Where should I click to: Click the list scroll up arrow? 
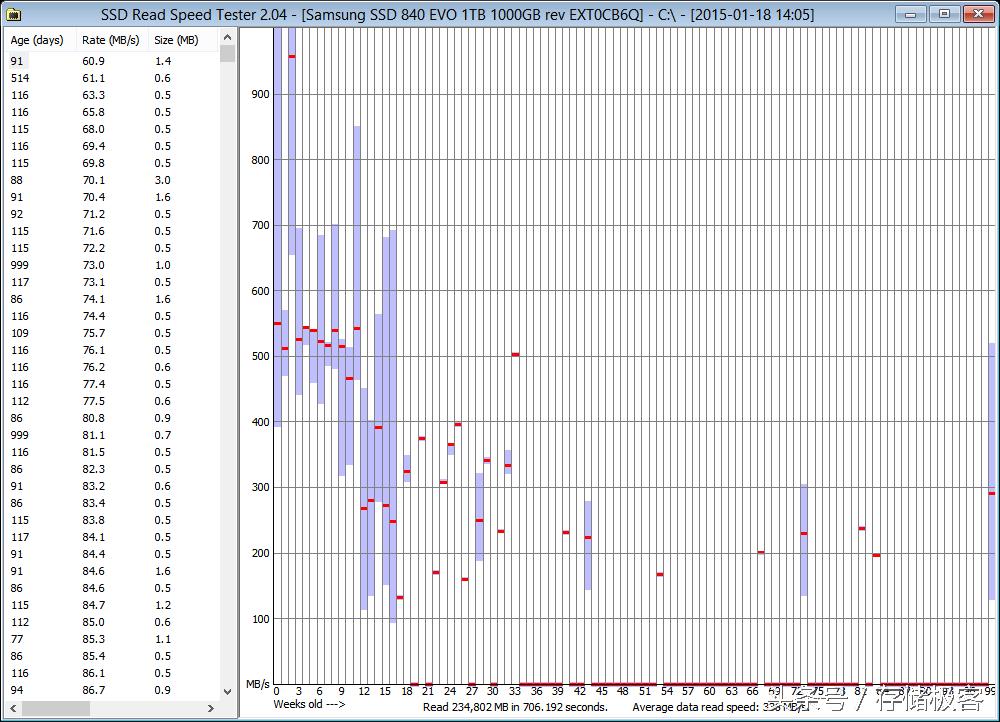[x=227, y=38]
